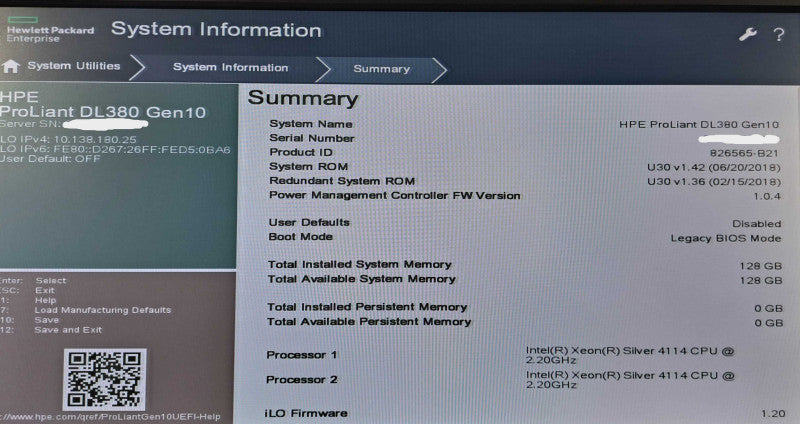
Task: Select the QR code image
Action: coord(105,379)
